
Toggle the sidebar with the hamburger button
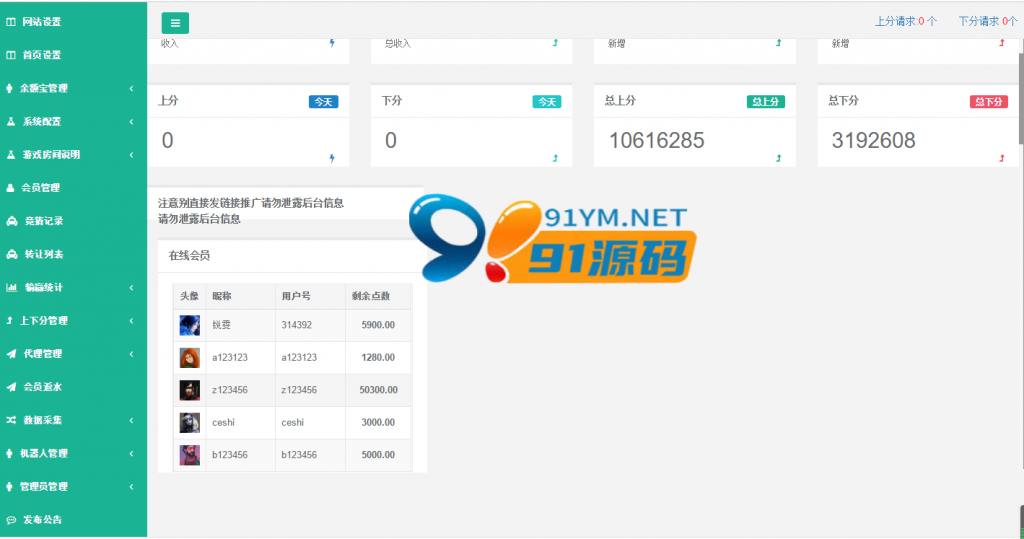click(175, 23)
